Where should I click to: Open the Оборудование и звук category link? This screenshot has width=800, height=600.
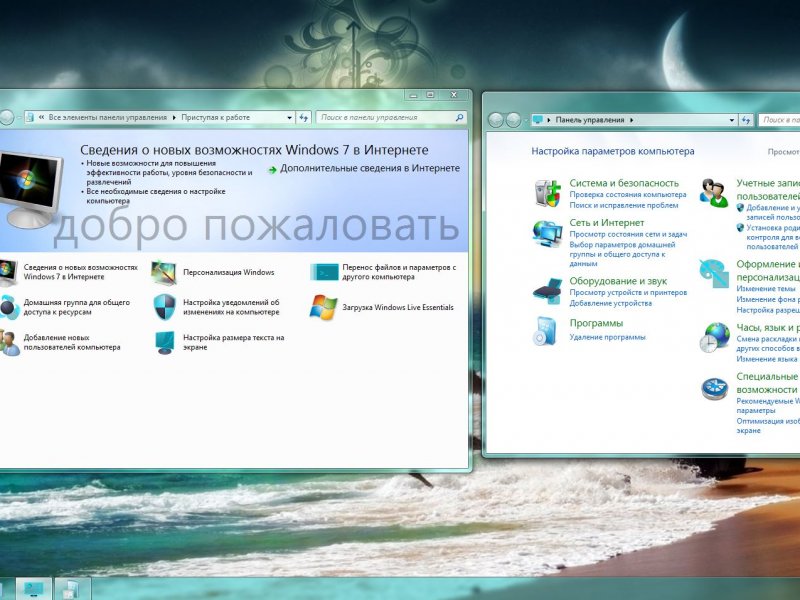618,281
